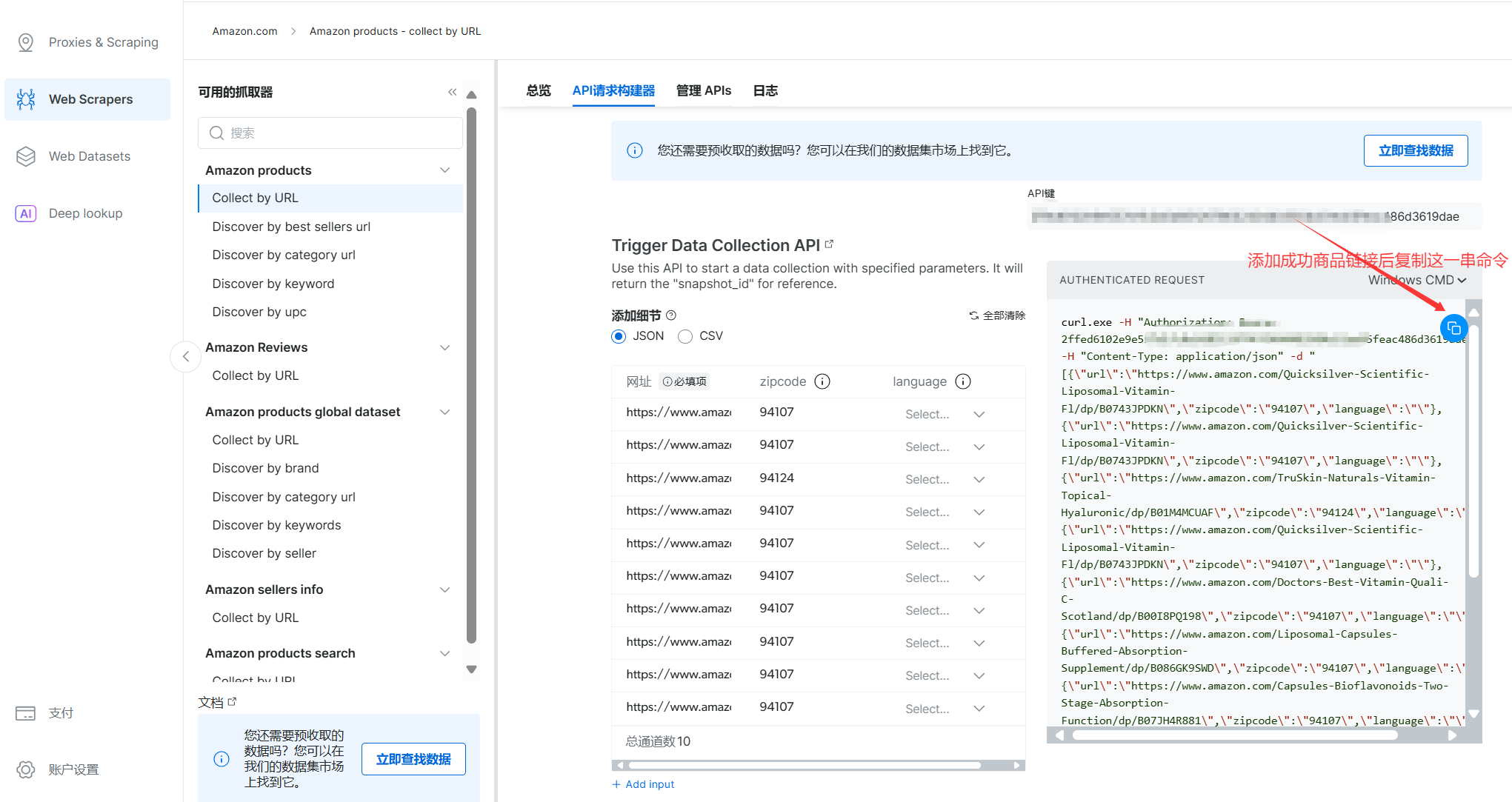Open Trigger Data Collection API external link icon
This screenshot has height=802, width=1512.
tap(830, 243)
